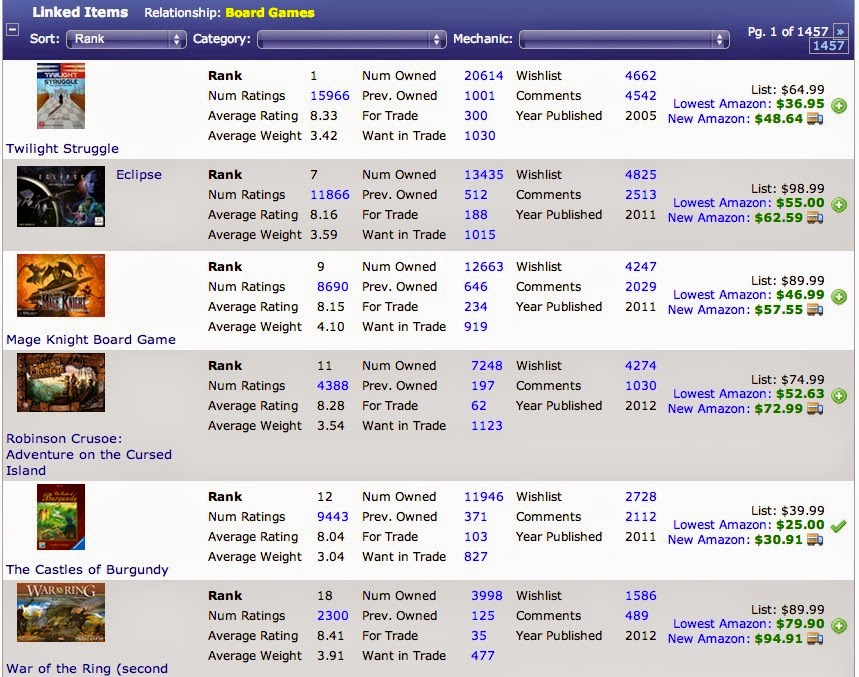The image size is (859, 677).
Task: Click Castles of Burgundy green checkmark icon
Action: click(838, 526)
